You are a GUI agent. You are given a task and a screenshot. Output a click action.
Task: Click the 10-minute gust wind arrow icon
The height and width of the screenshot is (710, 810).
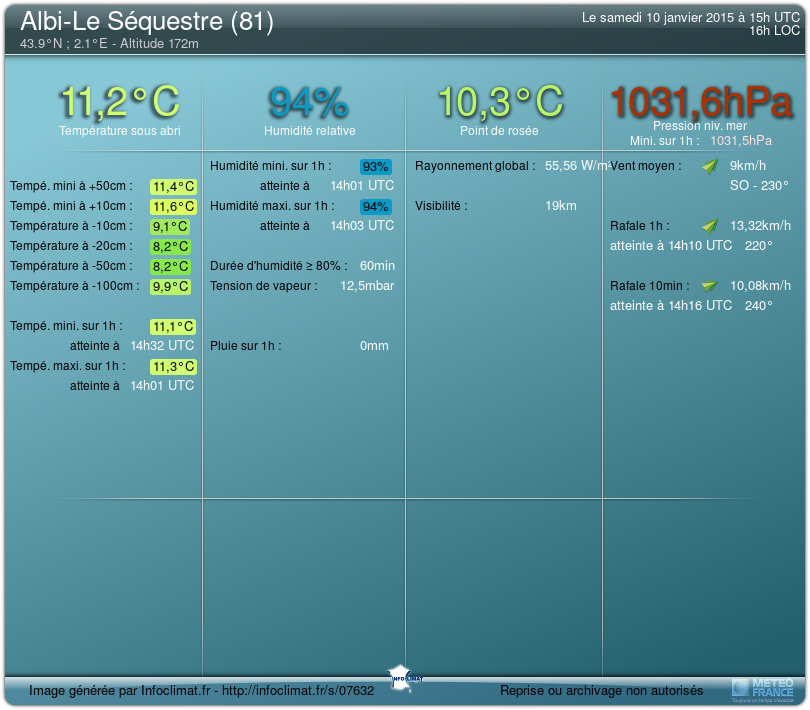tap(710, 286)
